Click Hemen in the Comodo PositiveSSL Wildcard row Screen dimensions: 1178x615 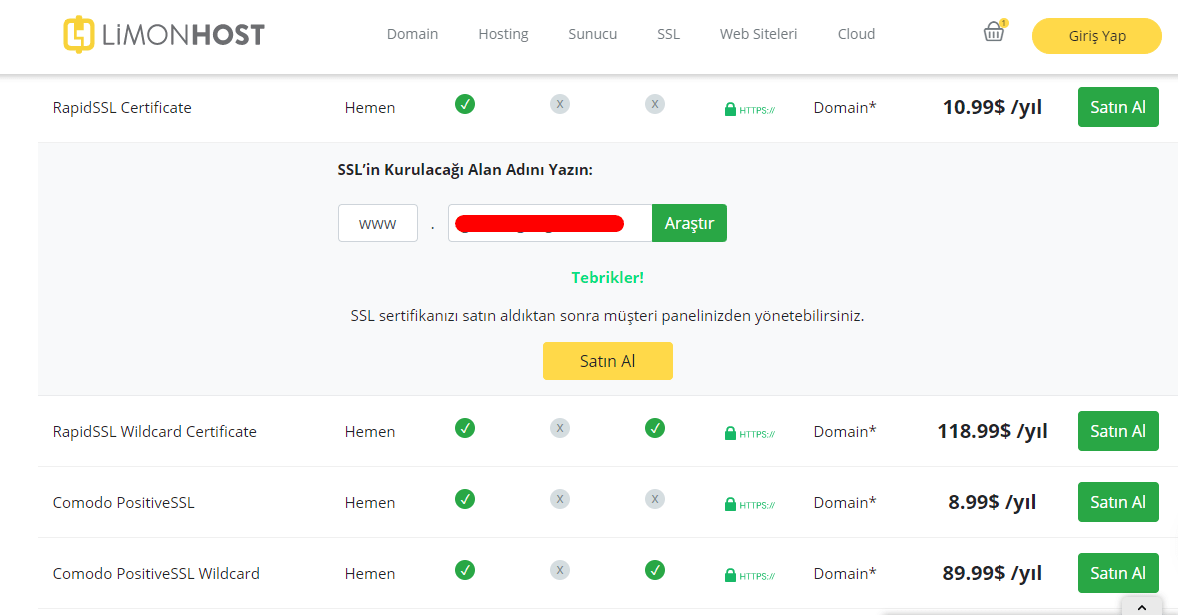(x=370, y=574)
